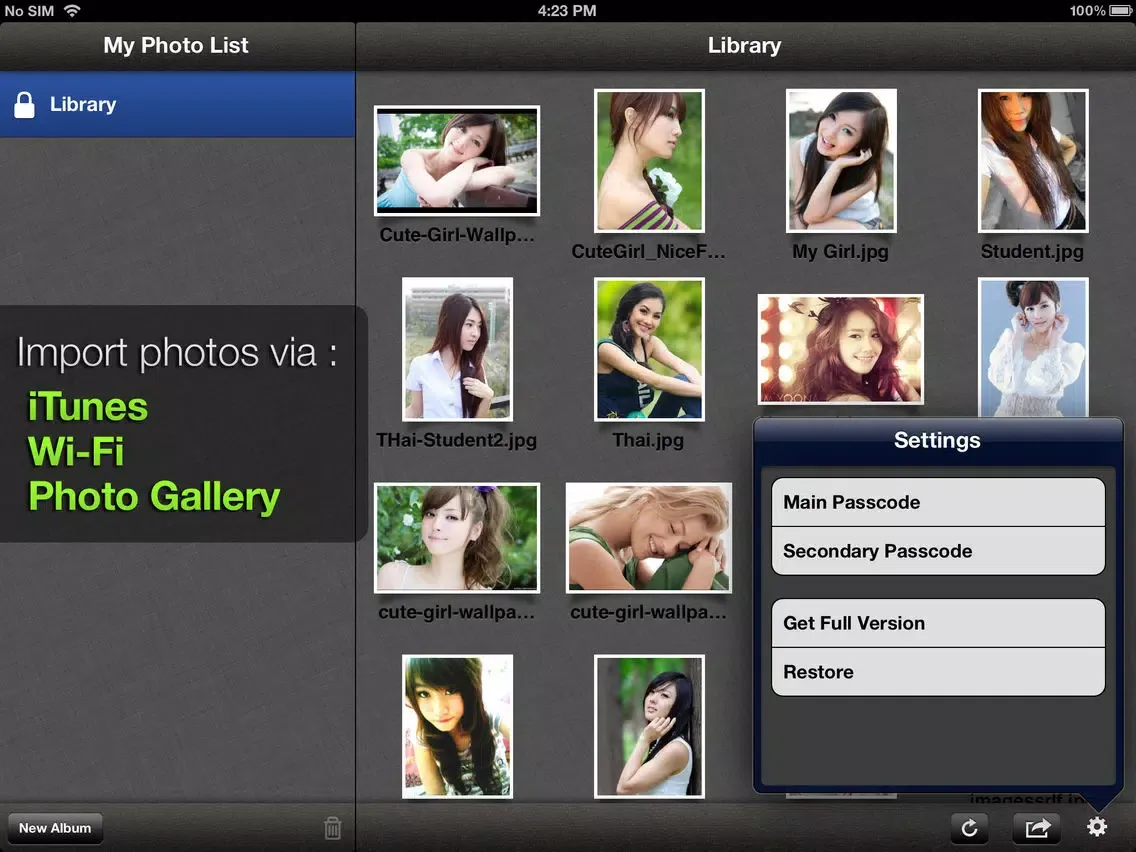Tap the lock icon beside Library
This screenshot has width=1136, height=852.
pyautogui.click(x=25, y=105)
